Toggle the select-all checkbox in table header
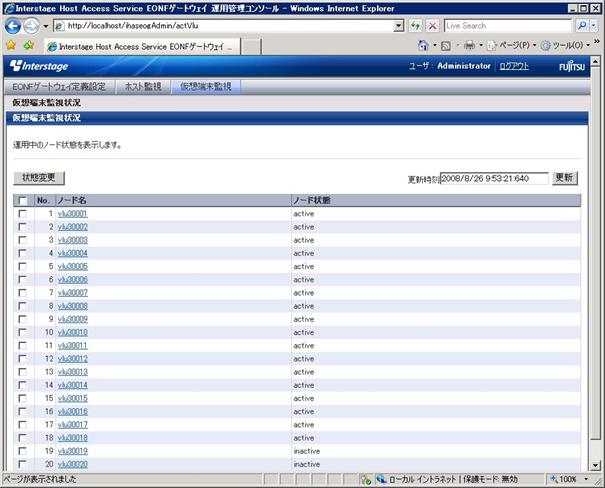 (22, 201)
